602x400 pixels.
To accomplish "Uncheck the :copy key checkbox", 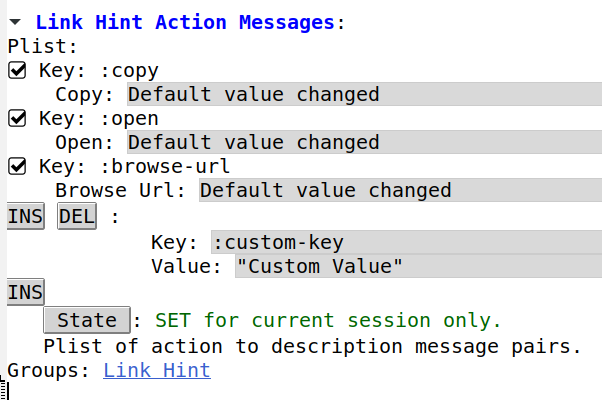I will coord(17,71).
